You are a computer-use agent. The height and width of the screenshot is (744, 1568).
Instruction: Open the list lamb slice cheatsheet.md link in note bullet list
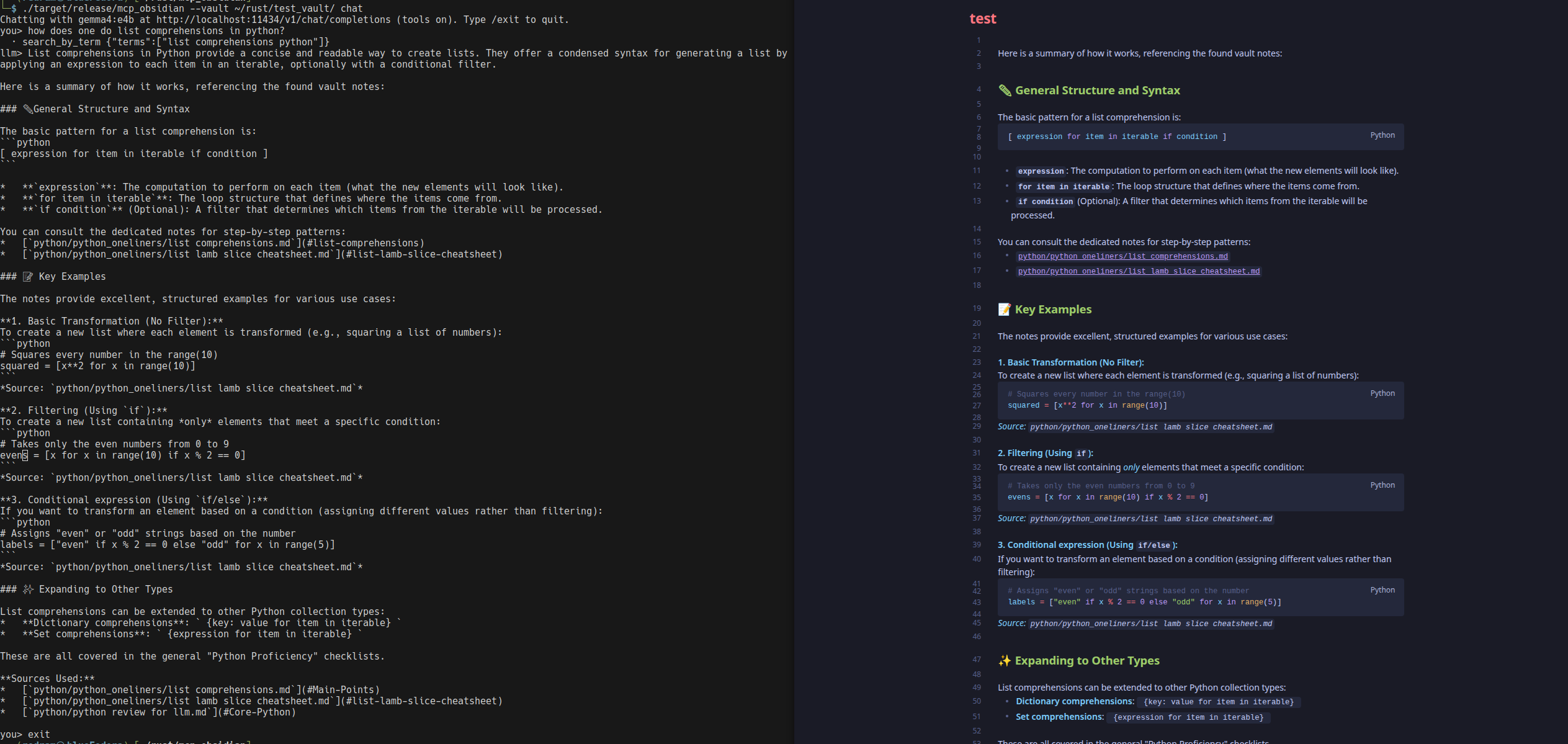pyautogui.click(x=1139, y=271)
